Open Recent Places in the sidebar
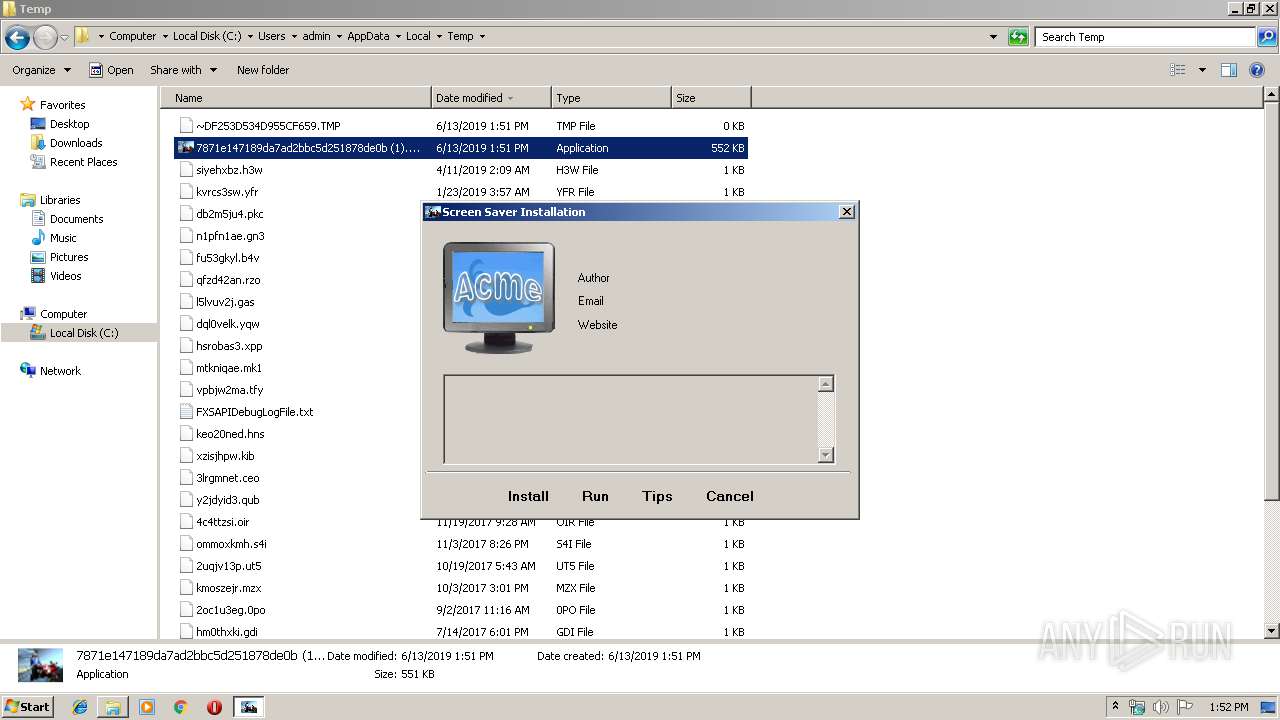 click(x=83, y=162)
